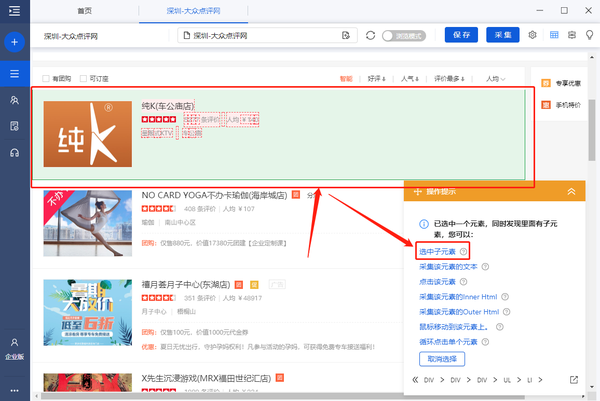Image resolution: width=600 pixels, height=401 pixels.
Task: Choose 采集该元素的Inner Html option
Action: coord(458,297)
